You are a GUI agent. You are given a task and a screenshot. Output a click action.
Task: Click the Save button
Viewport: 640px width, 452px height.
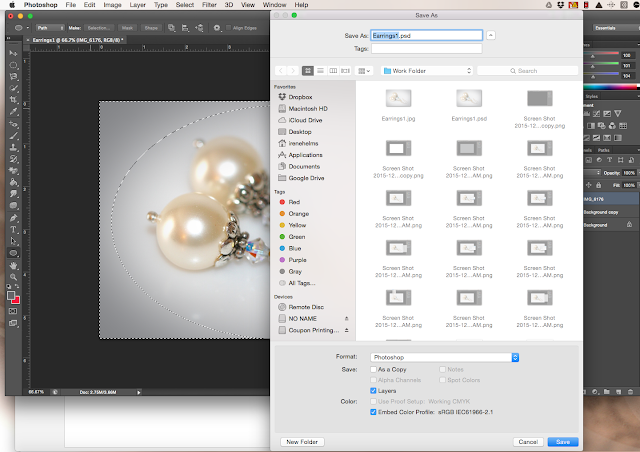(x=563, y=442)
